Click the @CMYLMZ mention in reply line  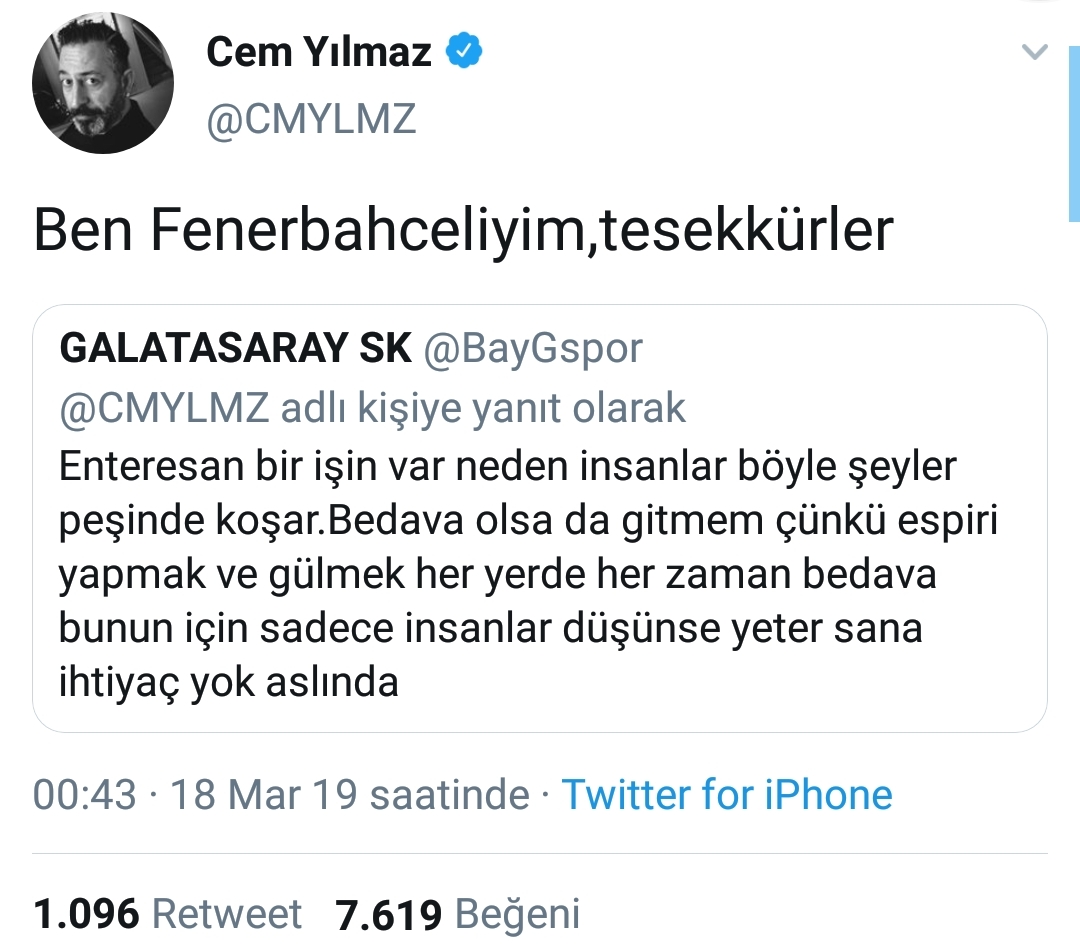[165, 408]
